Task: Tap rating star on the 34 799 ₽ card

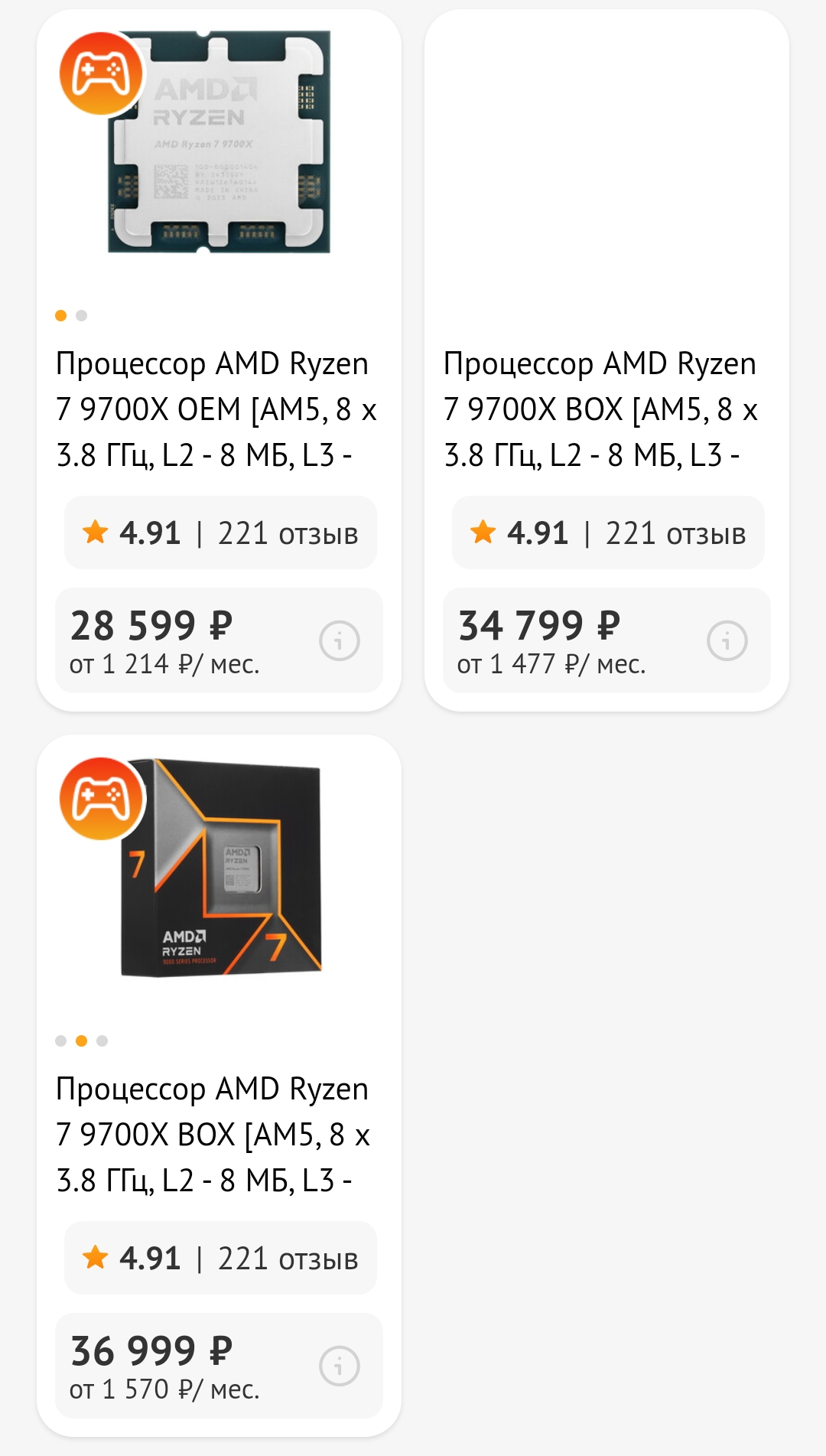Action: click(x=483, y=532)
